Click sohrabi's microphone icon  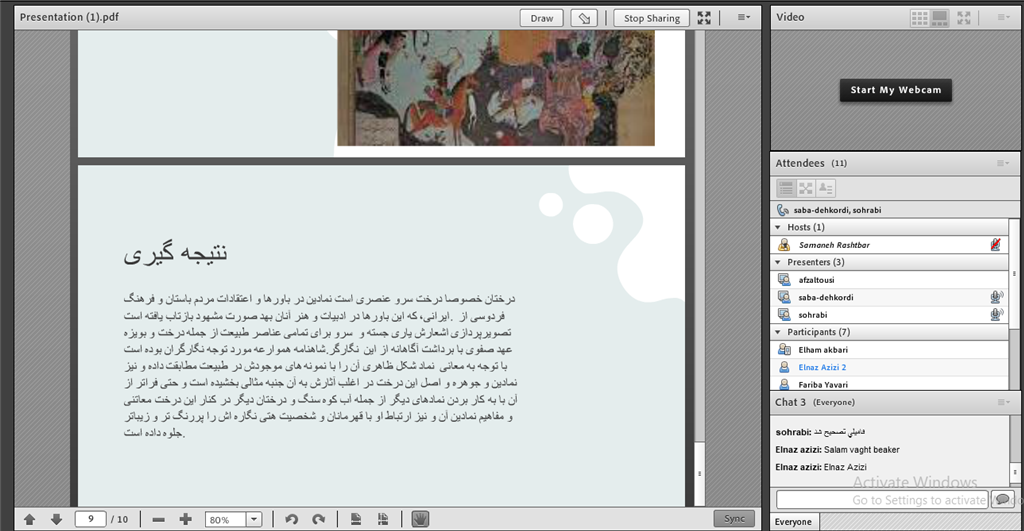coord(996,315)
